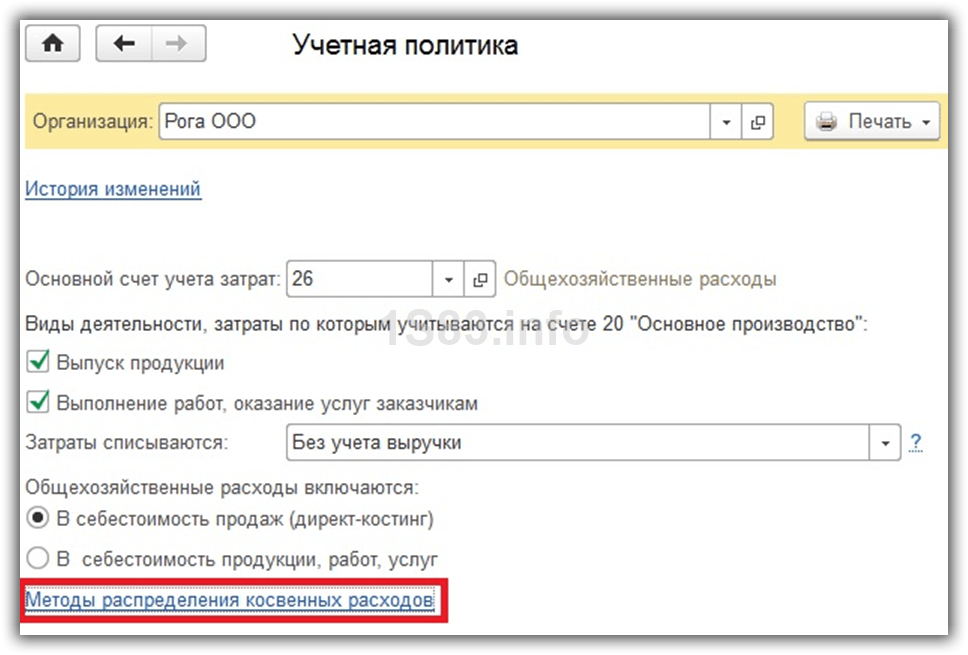Open Методы распределения косвенных расходов link
Screen dimensions: 968x655
[230, 600]
